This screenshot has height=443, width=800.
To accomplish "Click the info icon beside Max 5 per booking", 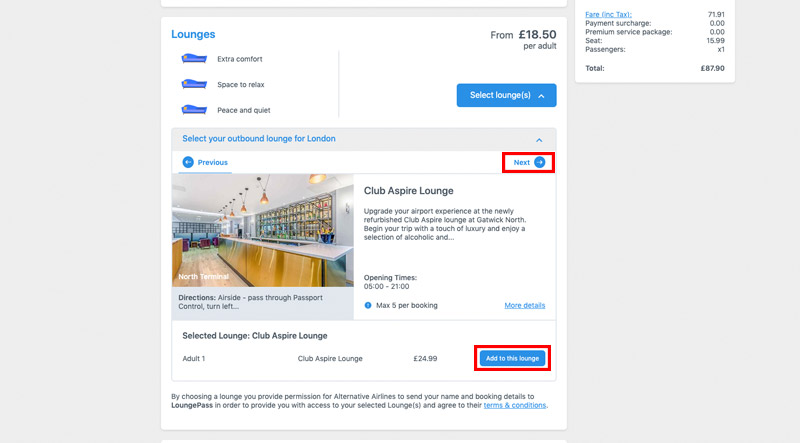I will point(368,305).
